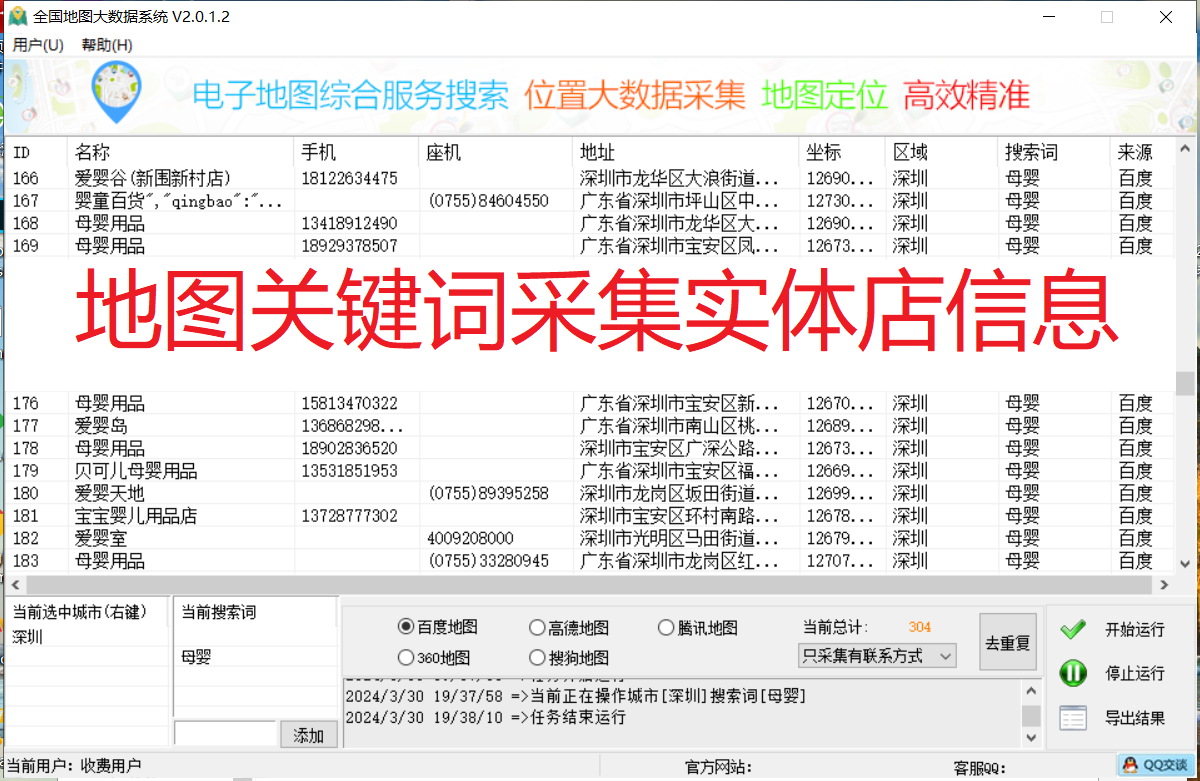Screen dimensions: 1200x781
Task: Click the export results list icon
Action: pyautogui.click(x=1073, y=717)
